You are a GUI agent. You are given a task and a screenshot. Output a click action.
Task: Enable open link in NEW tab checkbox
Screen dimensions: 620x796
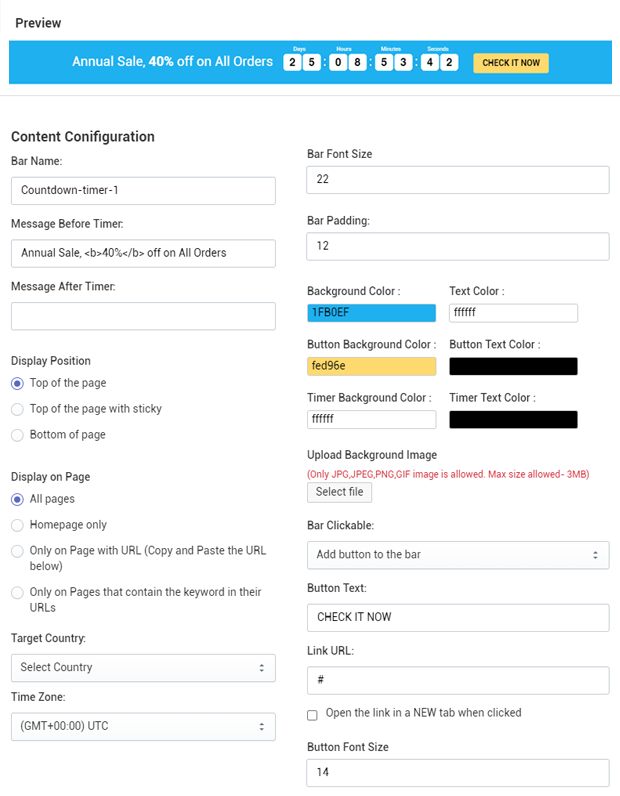[312, 715]
